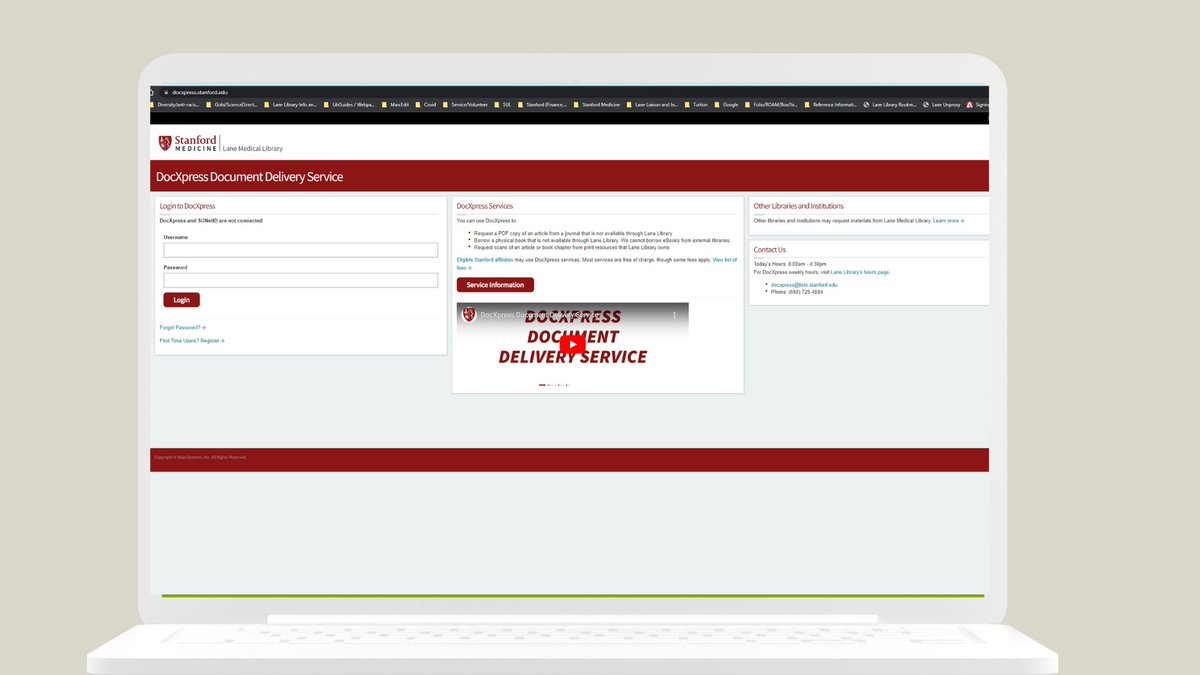Click the Password input field
This screenshot has width=1200, height=675.
(301, 281)
